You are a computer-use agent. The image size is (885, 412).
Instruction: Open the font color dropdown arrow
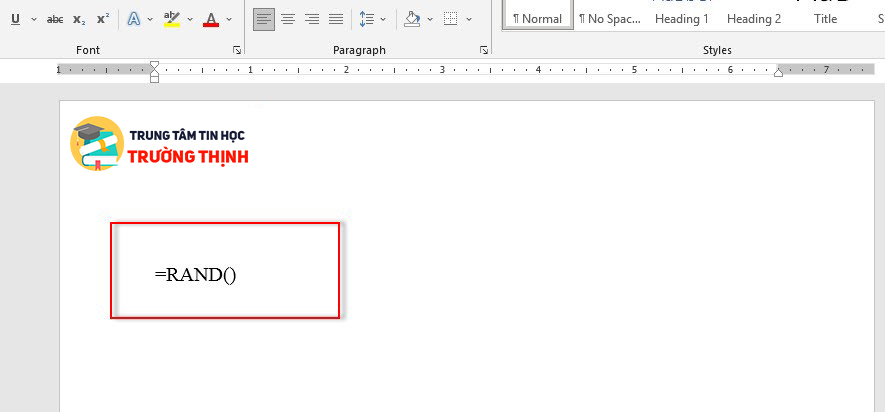tap(229, 19)
